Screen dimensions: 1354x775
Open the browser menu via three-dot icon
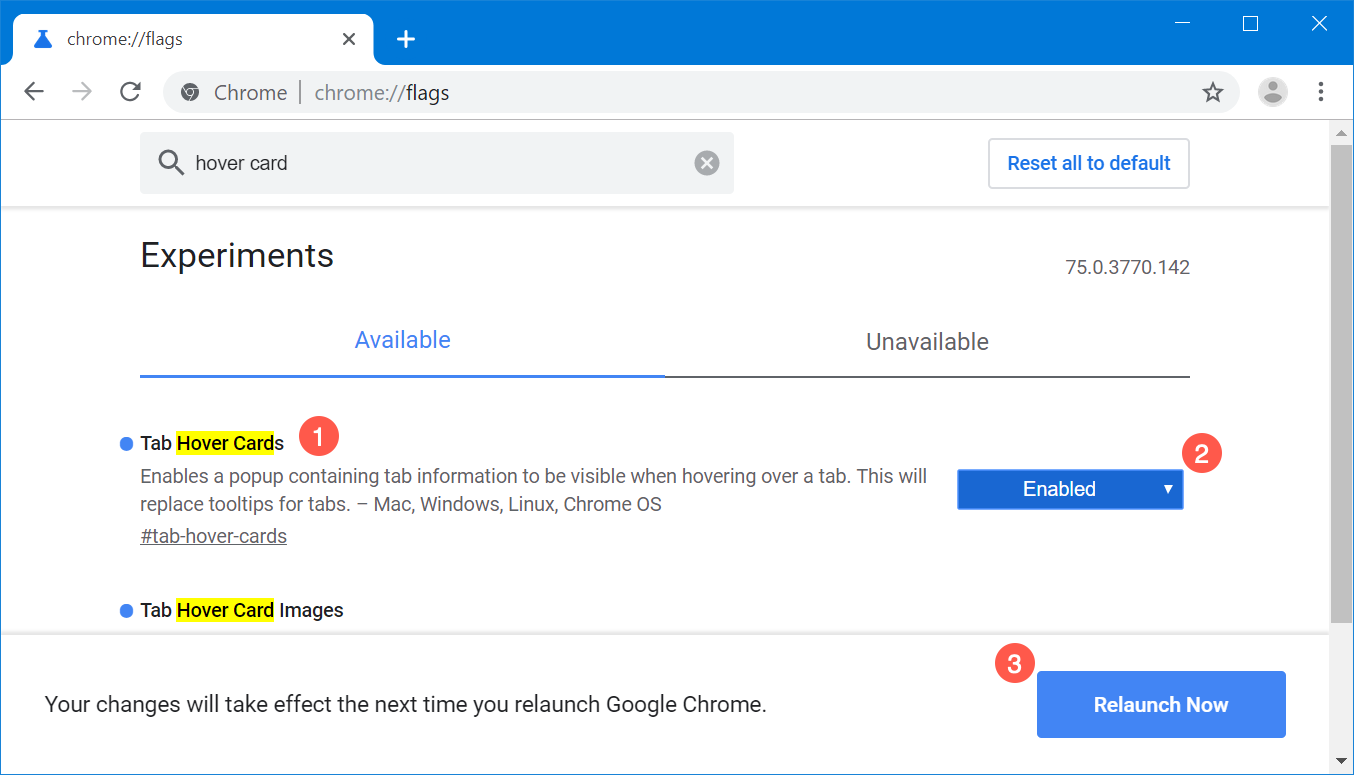1321,92
